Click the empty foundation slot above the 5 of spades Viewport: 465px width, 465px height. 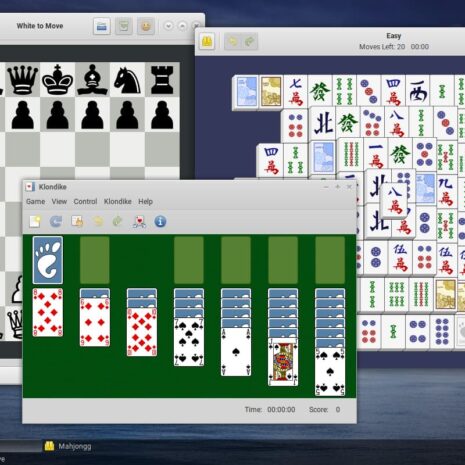(x=330, y=260)
